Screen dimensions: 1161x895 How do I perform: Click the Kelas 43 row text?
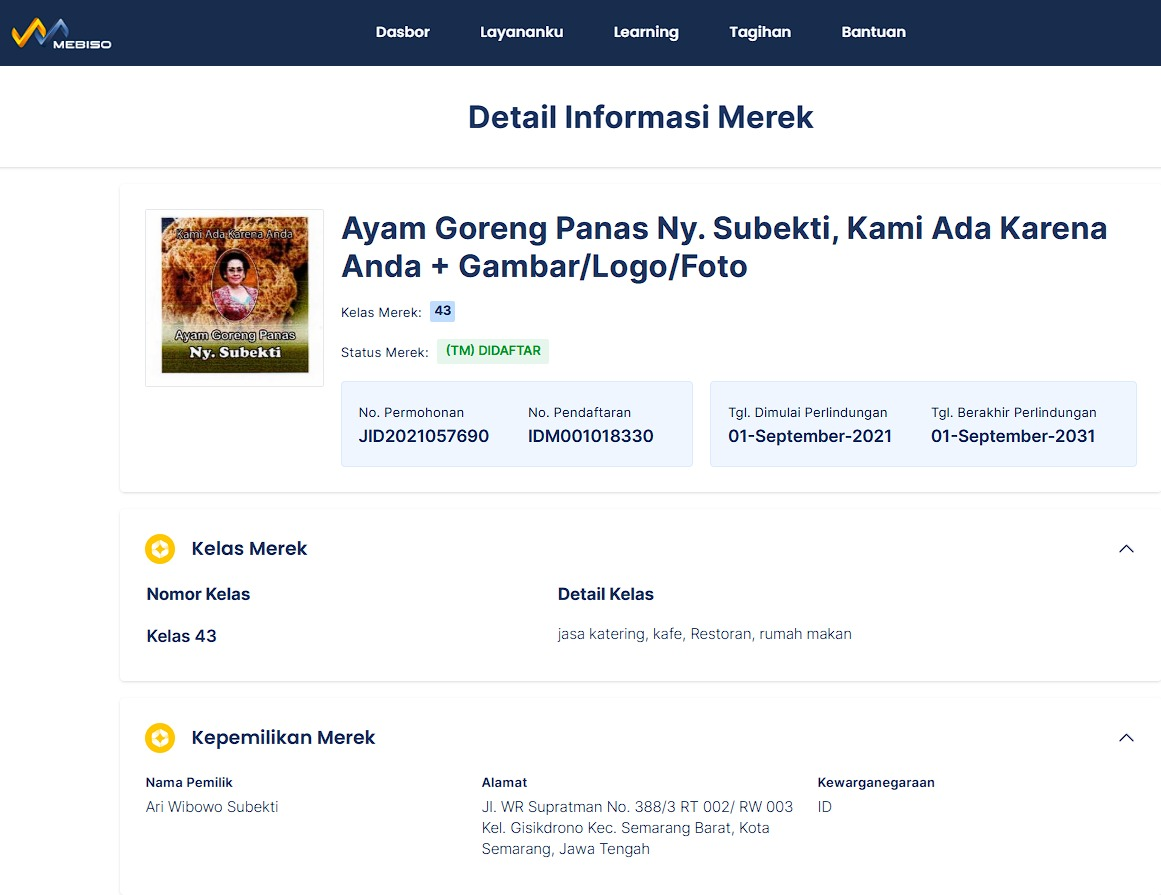click(181, 636)
